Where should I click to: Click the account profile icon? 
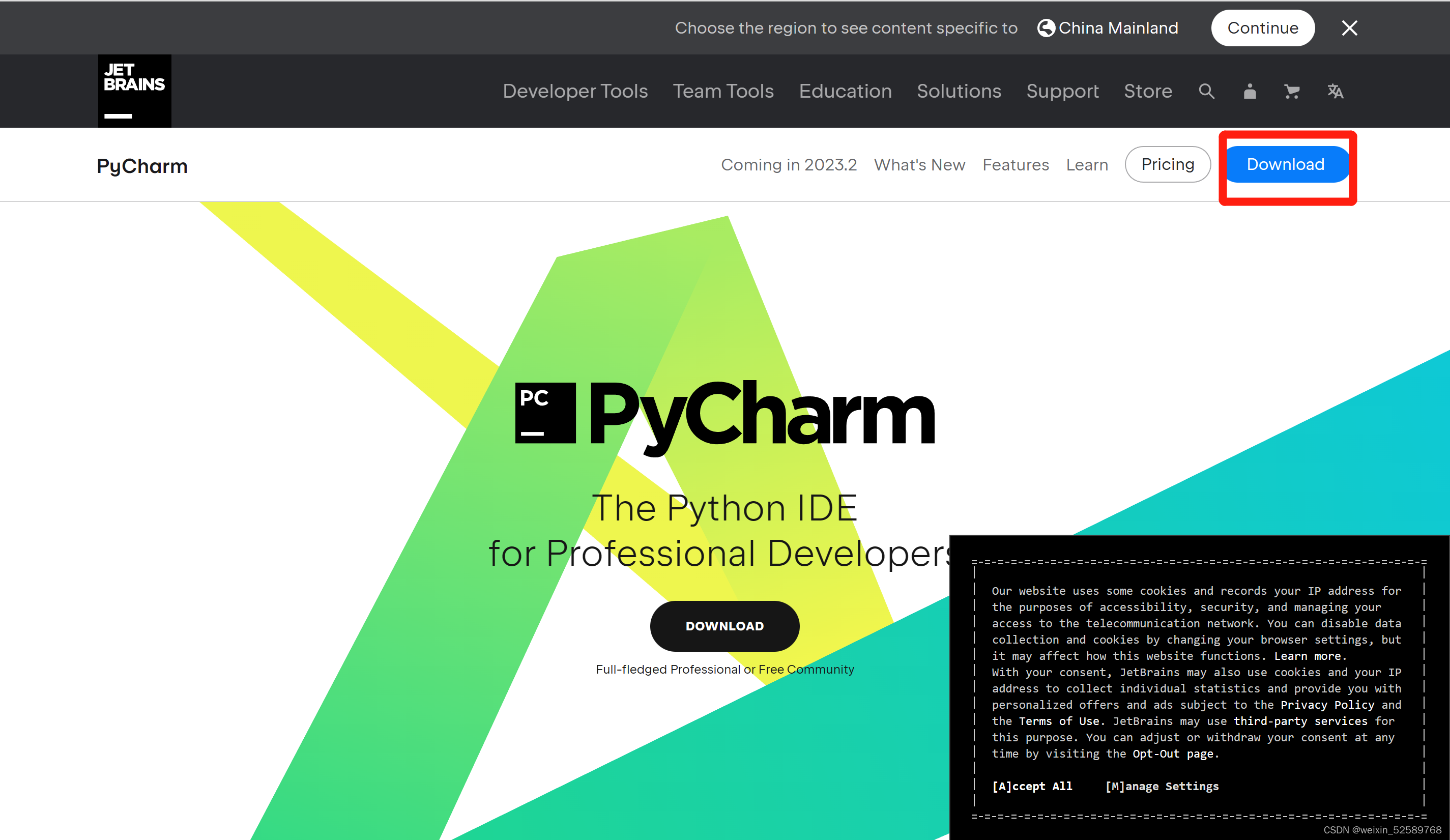(x=1249, y=92)
